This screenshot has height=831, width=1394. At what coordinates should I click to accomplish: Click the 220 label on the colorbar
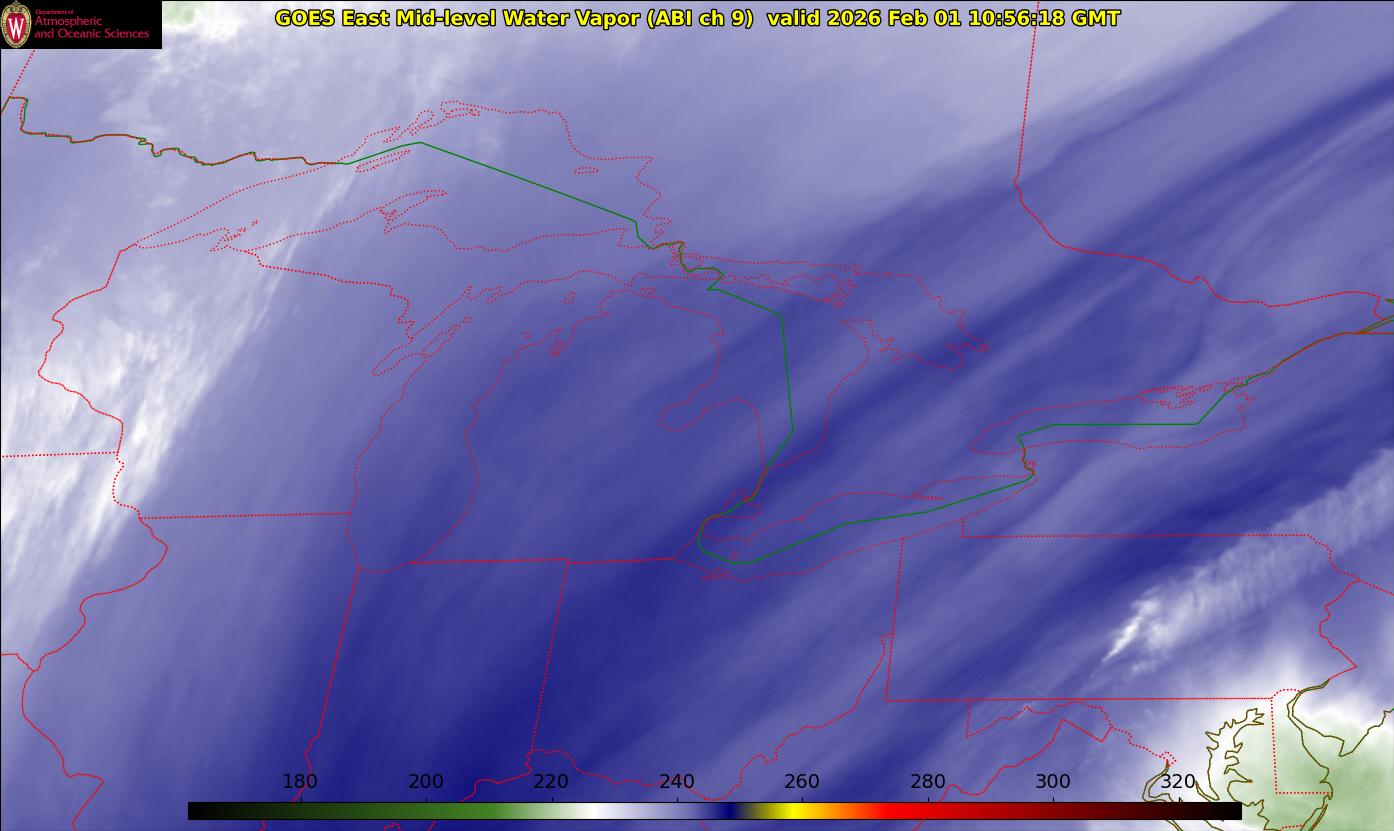click(x=551, y=782)
